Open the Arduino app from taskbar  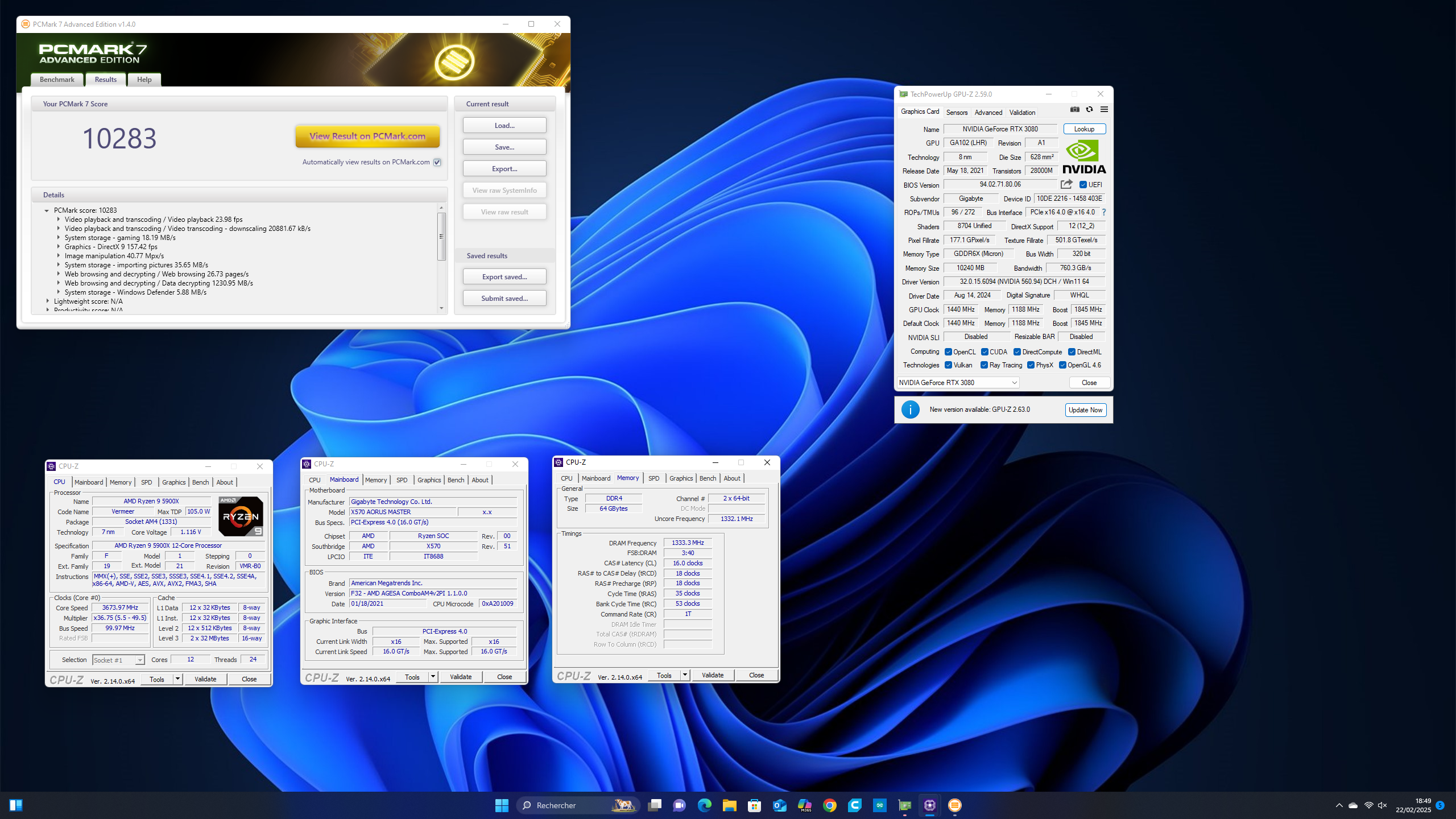[879, 805]
